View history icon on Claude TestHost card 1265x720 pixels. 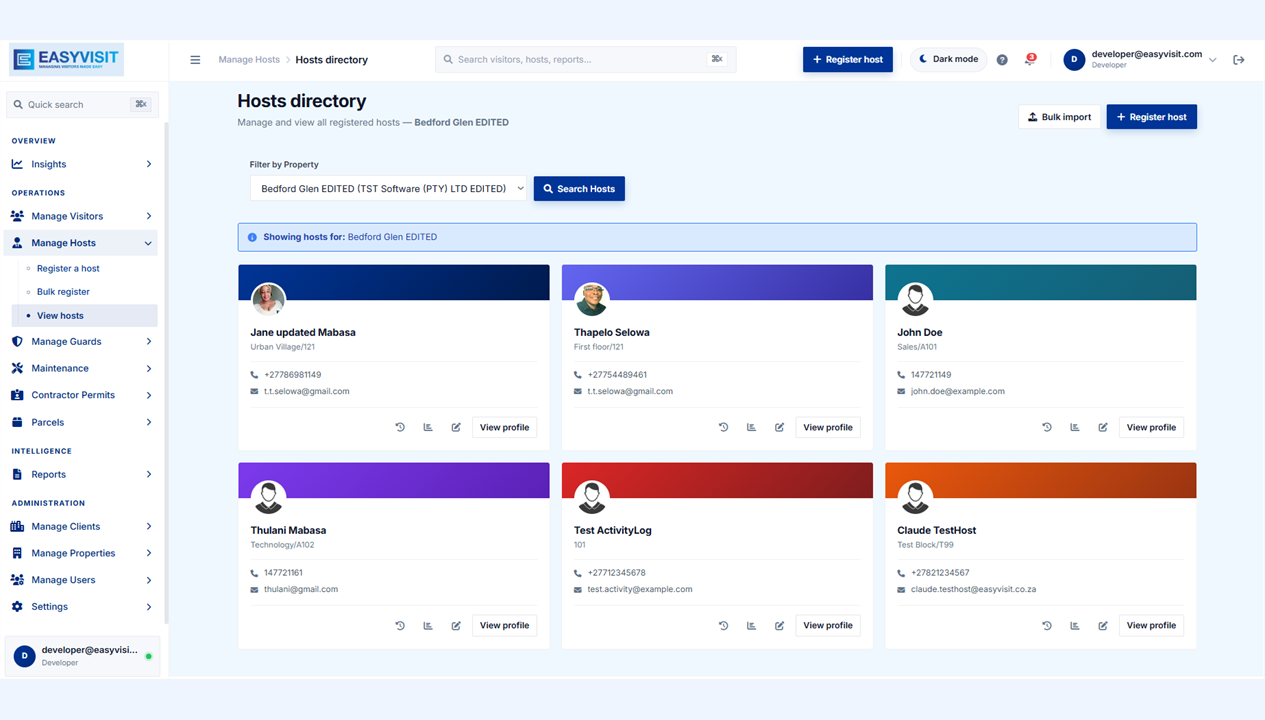pyautogui.click(x=1047, y=625)
